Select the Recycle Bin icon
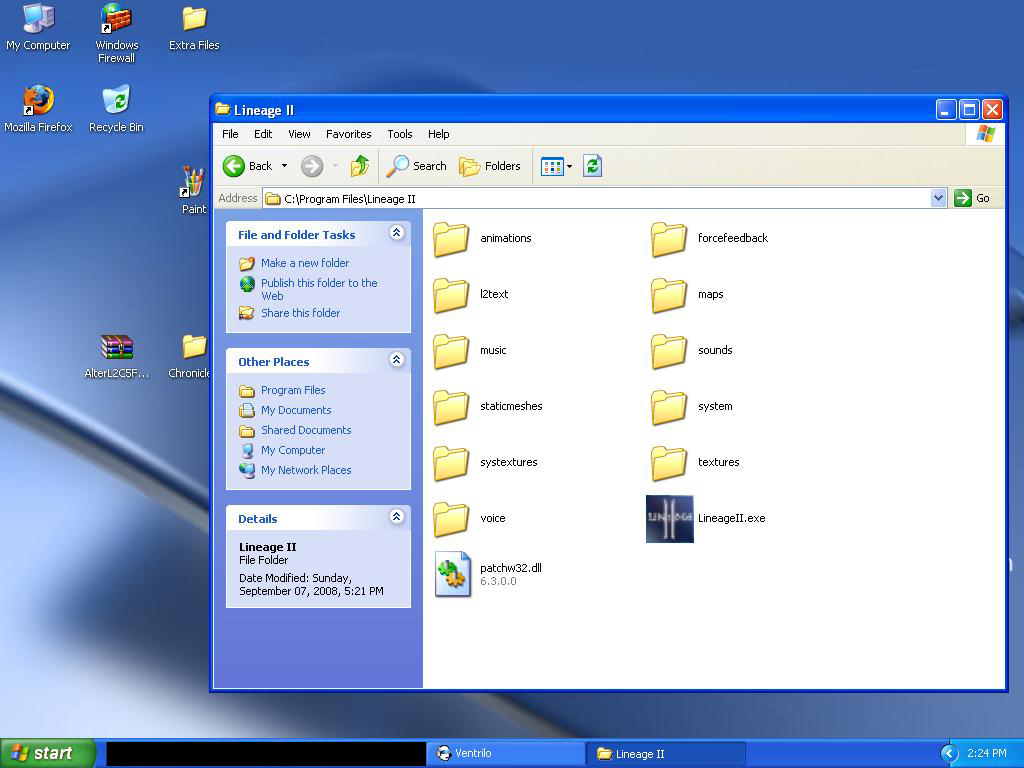Screen dimensions: 1024x768 (x=116, y=109)
